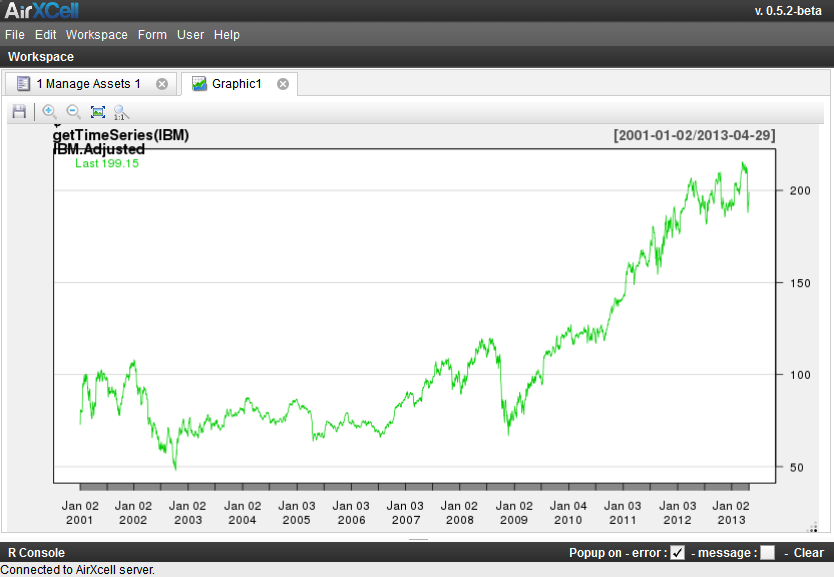This screenshot has height=577, width=834.
Task: Click the splitter handle above R Console
Action: pyautogui.click(x=418, y=539)
